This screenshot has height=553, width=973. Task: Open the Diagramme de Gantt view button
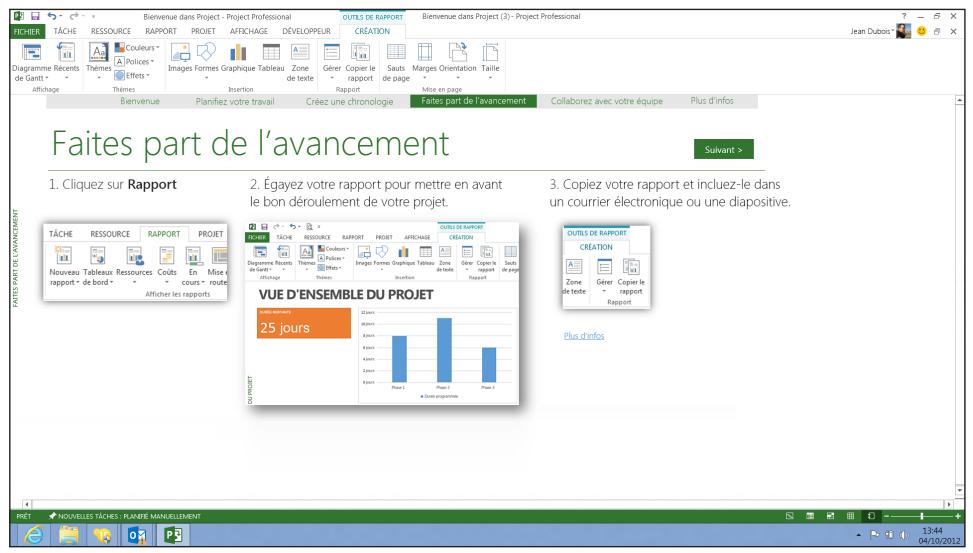click(x=31, y=62)
